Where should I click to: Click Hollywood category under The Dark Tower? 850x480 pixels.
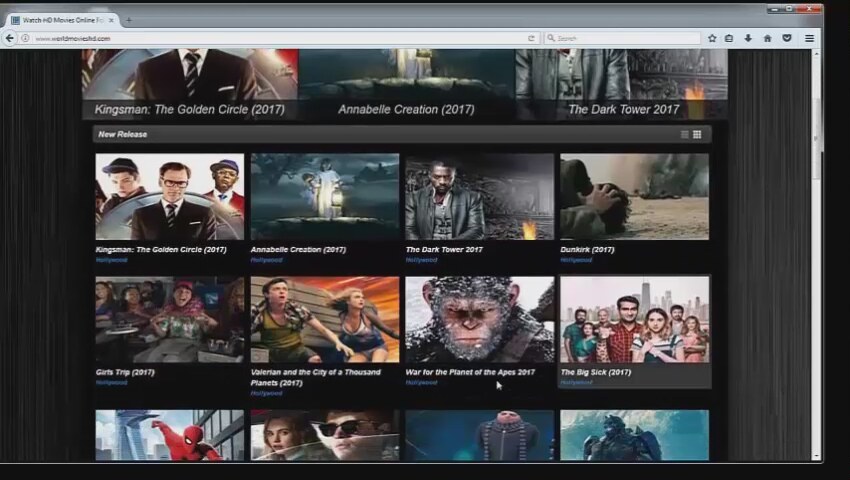coord(421,260)
